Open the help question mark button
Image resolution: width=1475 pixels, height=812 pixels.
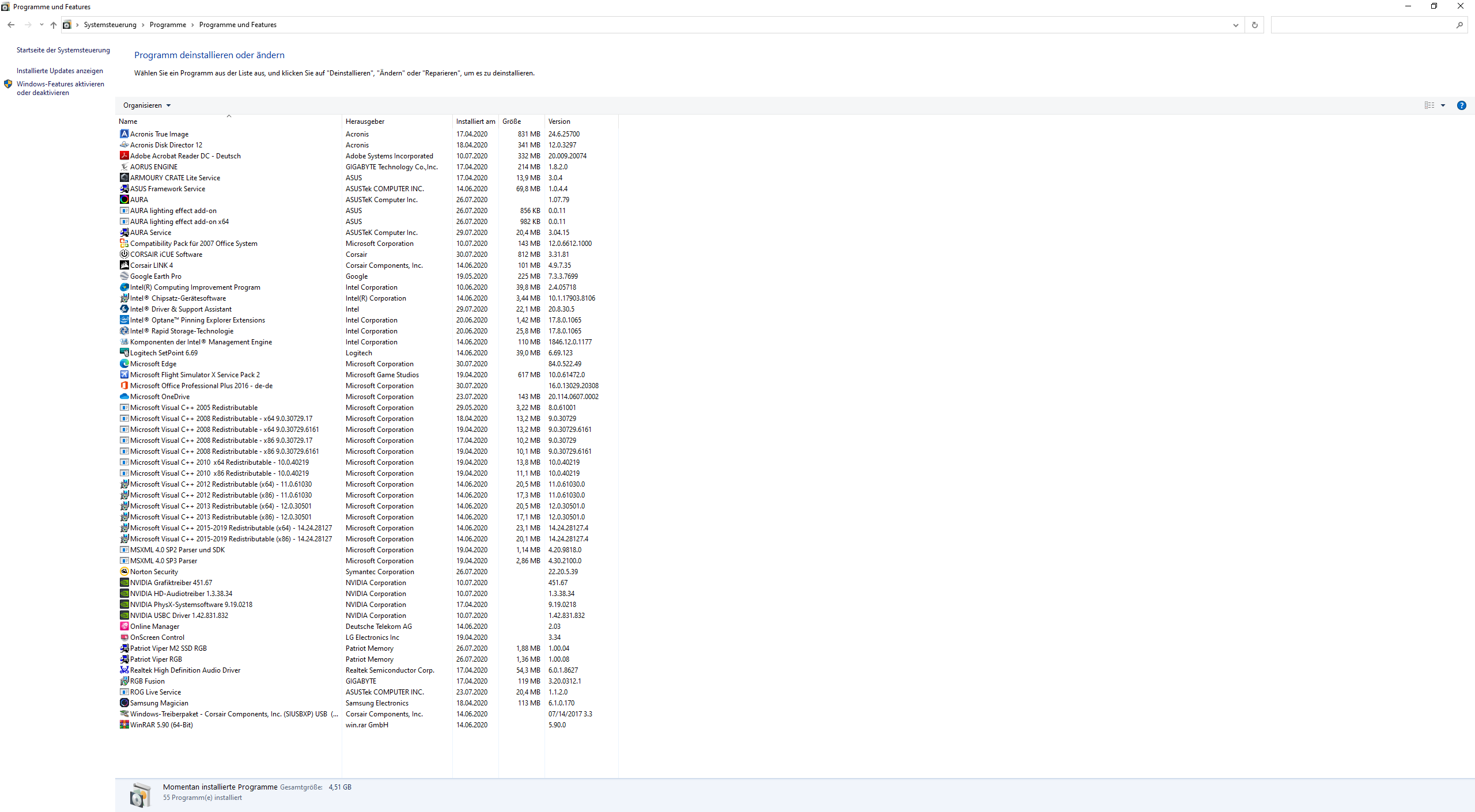(x=1461, y=105)
